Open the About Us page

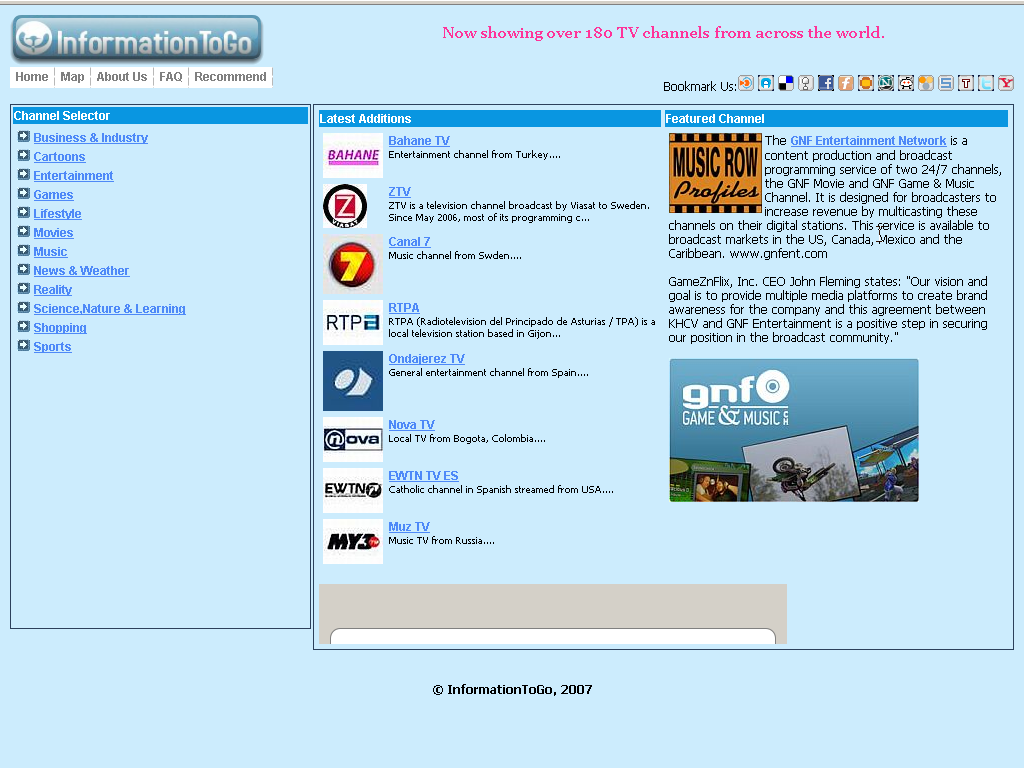click(122, 77)
